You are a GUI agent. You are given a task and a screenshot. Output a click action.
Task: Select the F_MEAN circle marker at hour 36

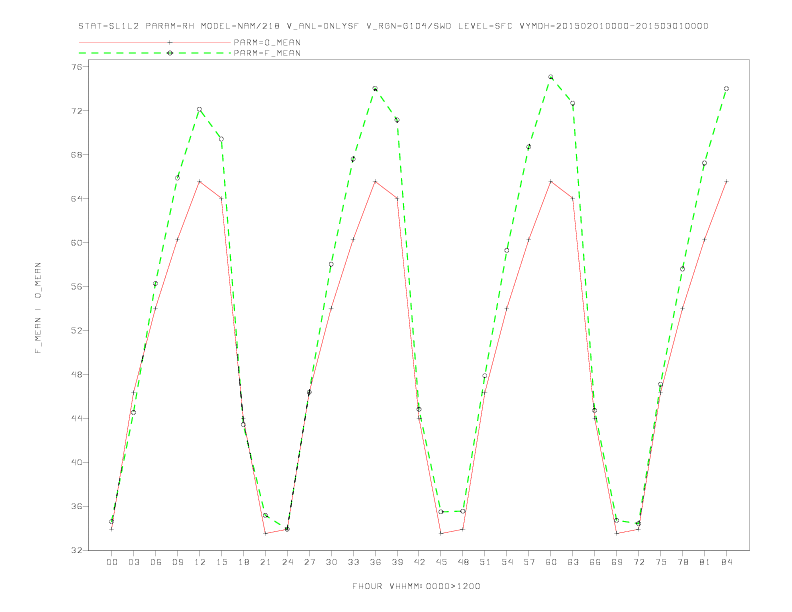pyautogui.click(x=375, y=88)
